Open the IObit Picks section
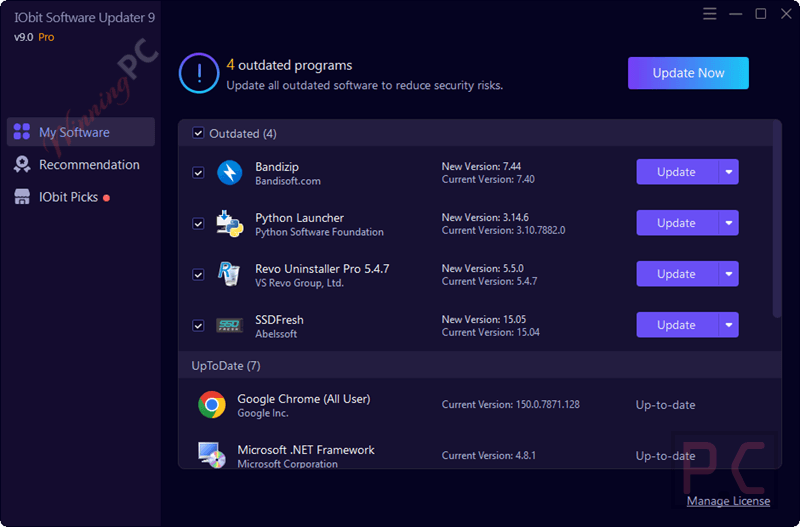The width and height of the screenshot is (800, 527). coord(81,197)
